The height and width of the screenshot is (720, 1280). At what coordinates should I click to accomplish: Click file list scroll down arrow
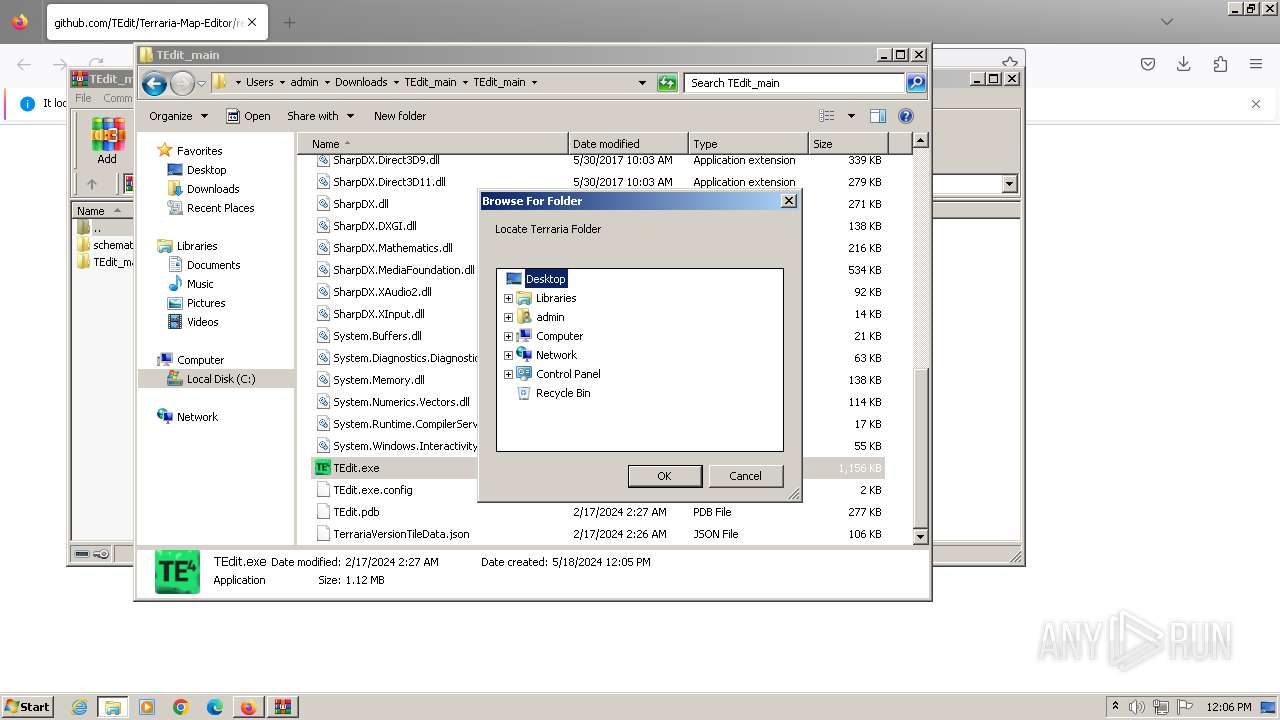tap(921, 537)
